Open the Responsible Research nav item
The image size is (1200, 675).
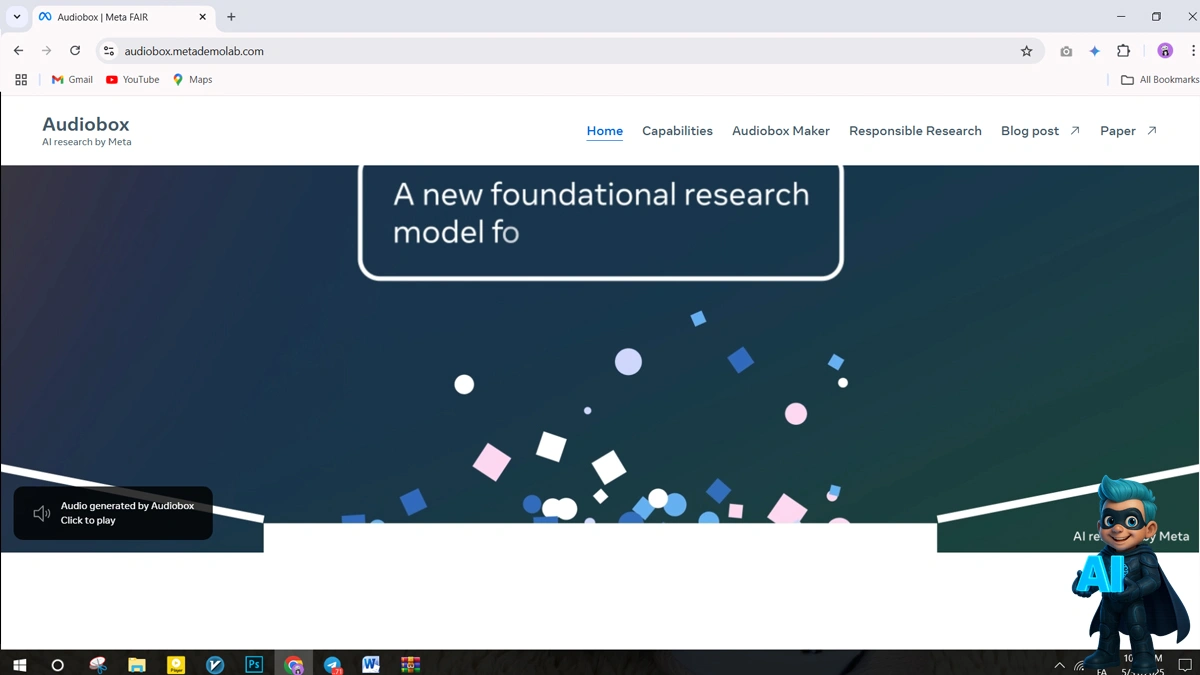(x=915, y=131)
